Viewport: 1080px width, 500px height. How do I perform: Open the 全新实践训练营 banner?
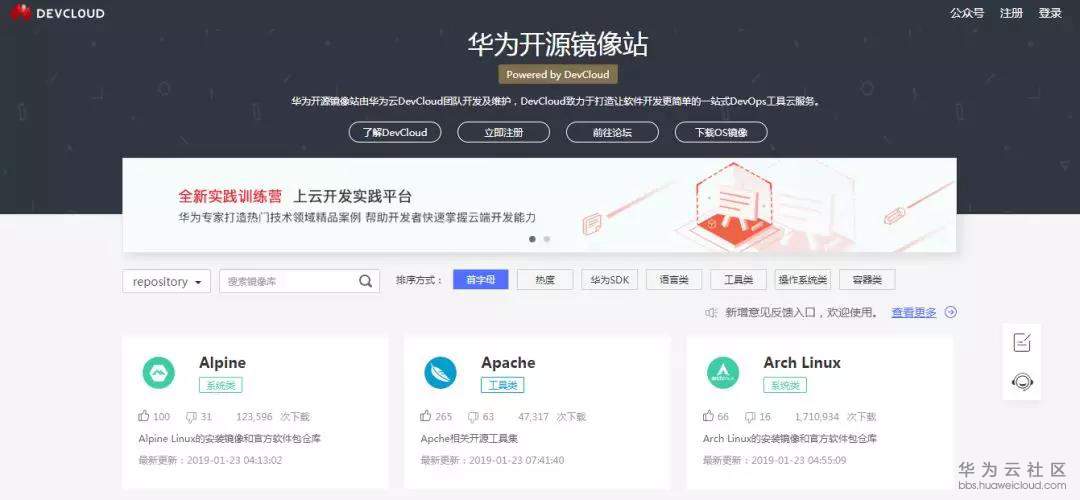539,205
